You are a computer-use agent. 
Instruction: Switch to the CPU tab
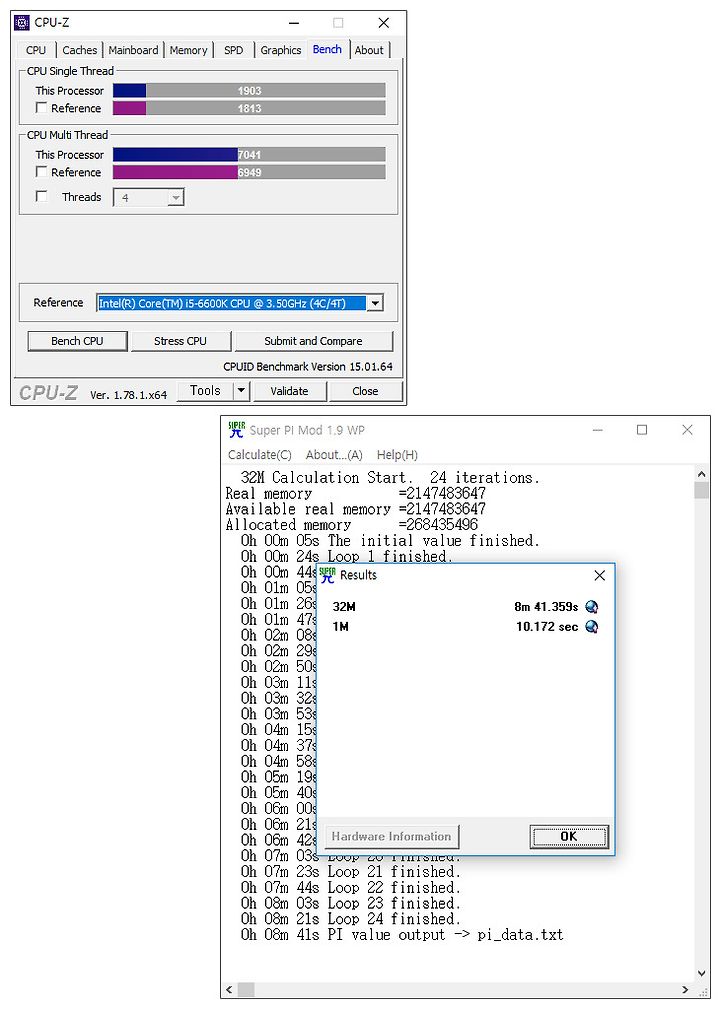35,50
